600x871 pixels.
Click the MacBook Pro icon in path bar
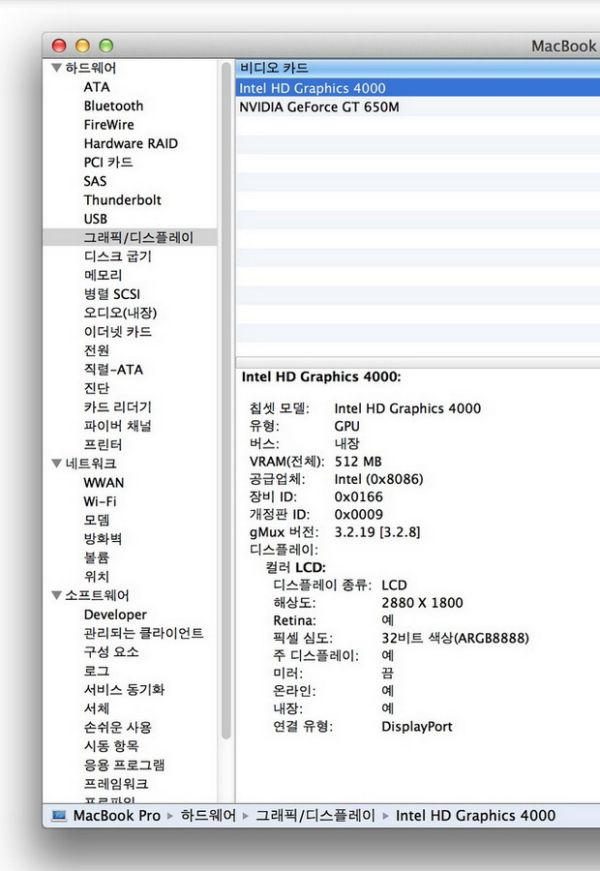[x=59, y=815]
